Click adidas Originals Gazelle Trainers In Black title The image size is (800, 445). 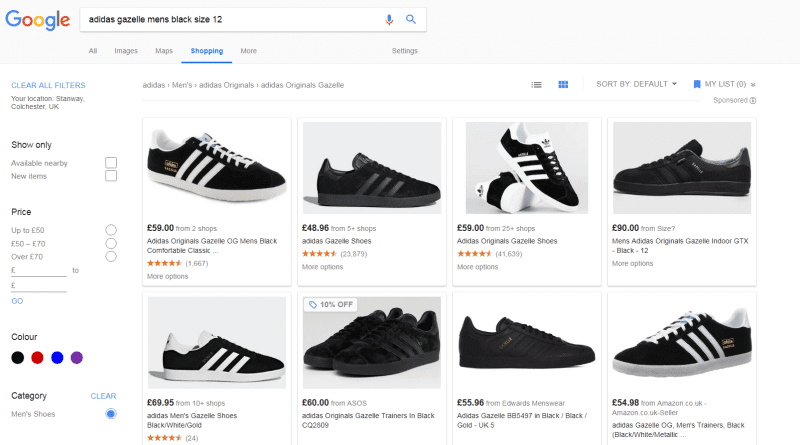368,420
